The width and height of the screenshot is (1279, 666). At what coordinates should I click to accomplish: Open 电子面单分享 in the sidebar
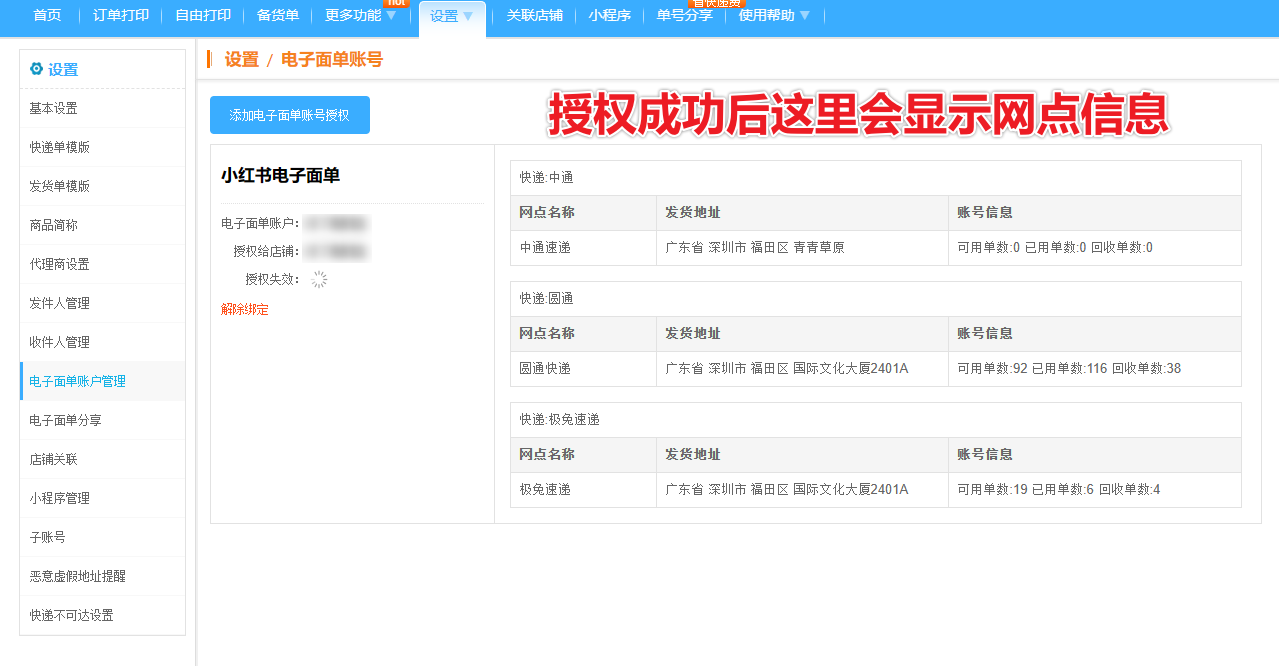pos(102,420)
